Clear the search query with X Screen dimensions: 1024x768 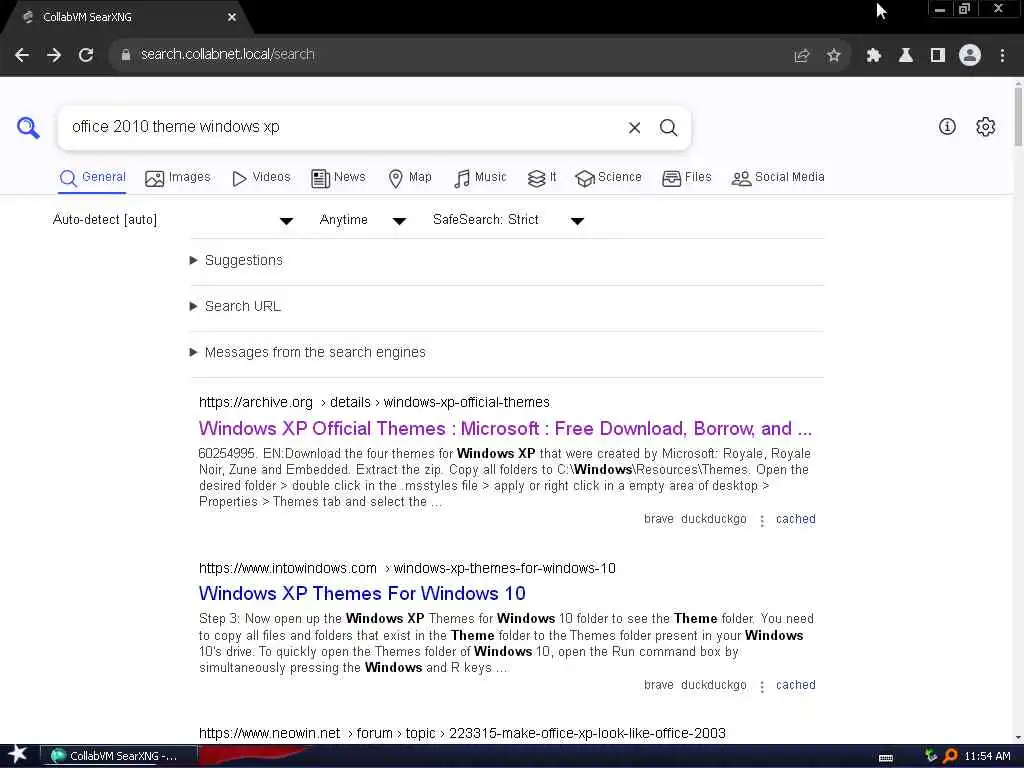[x=634, y=128]
